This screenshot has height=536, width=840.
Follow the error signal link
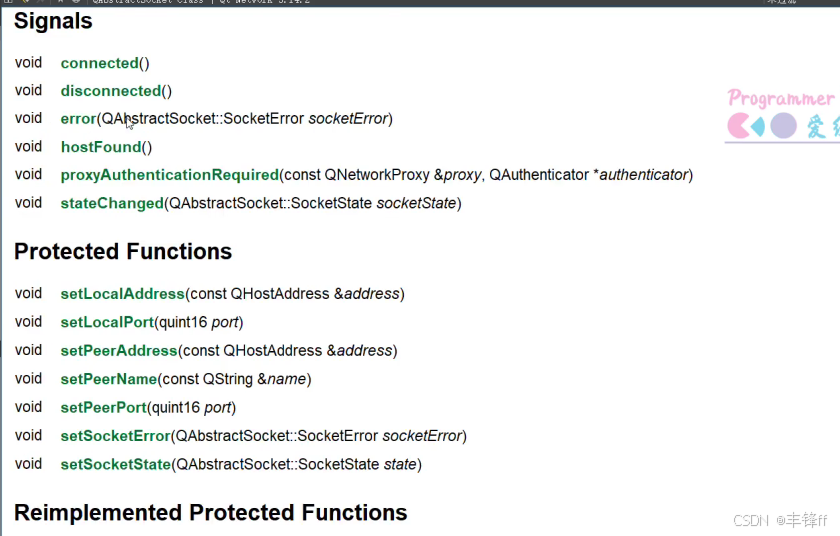pyautogui.click(x=78, y=119)
